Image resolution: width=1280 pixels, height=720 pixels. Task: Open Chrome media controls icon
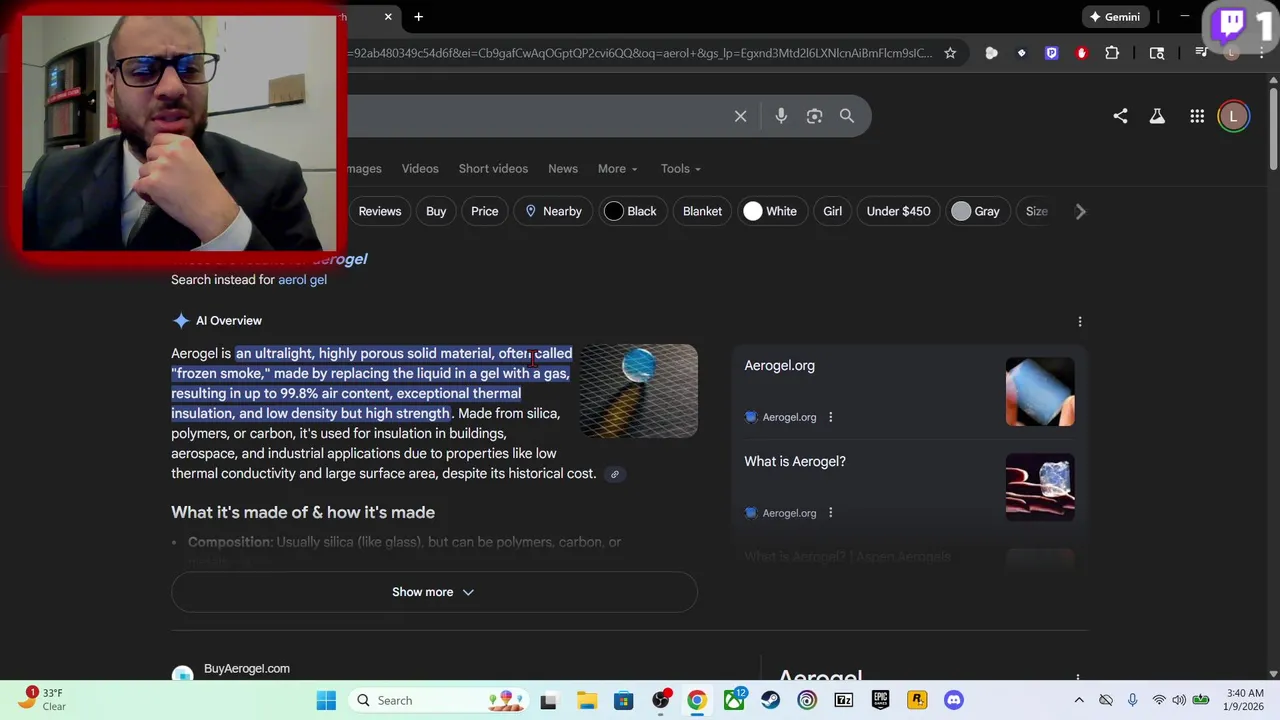click(1202, 53)
